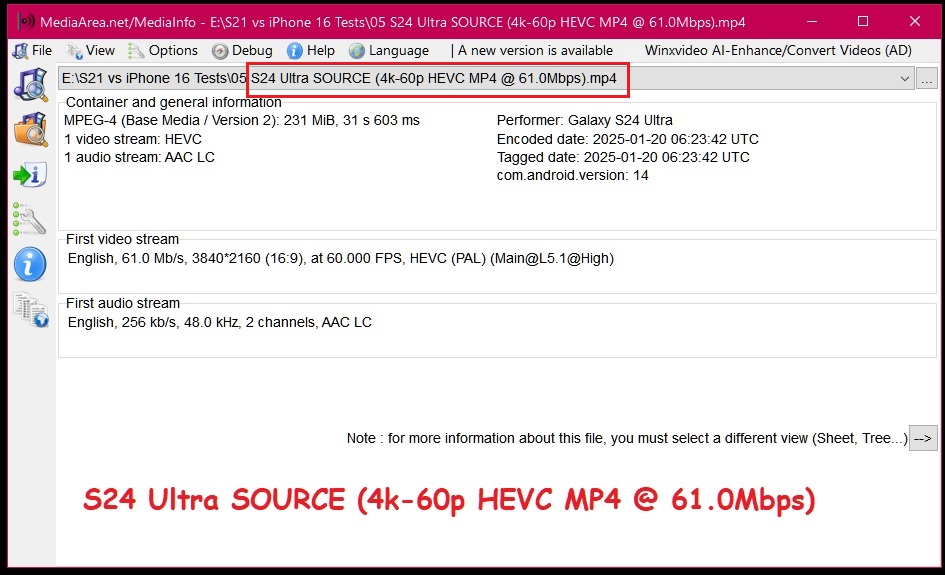Click the View menu icon
This screenshot has height=575, width=945.
tap(74, 51)
